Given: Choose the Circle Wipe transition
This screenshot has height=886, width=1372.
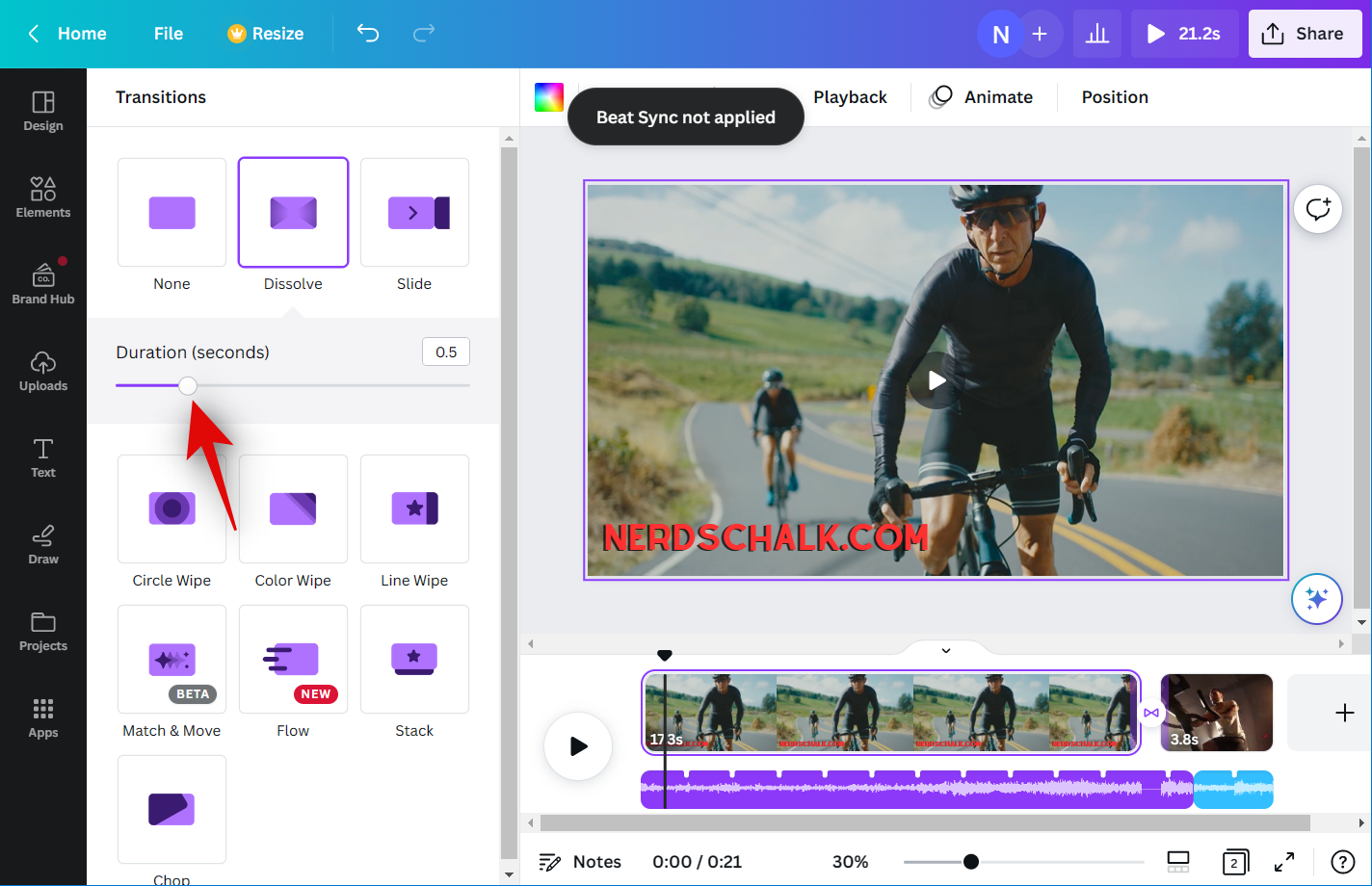Looking at the screenshot, I should [171, 509].
